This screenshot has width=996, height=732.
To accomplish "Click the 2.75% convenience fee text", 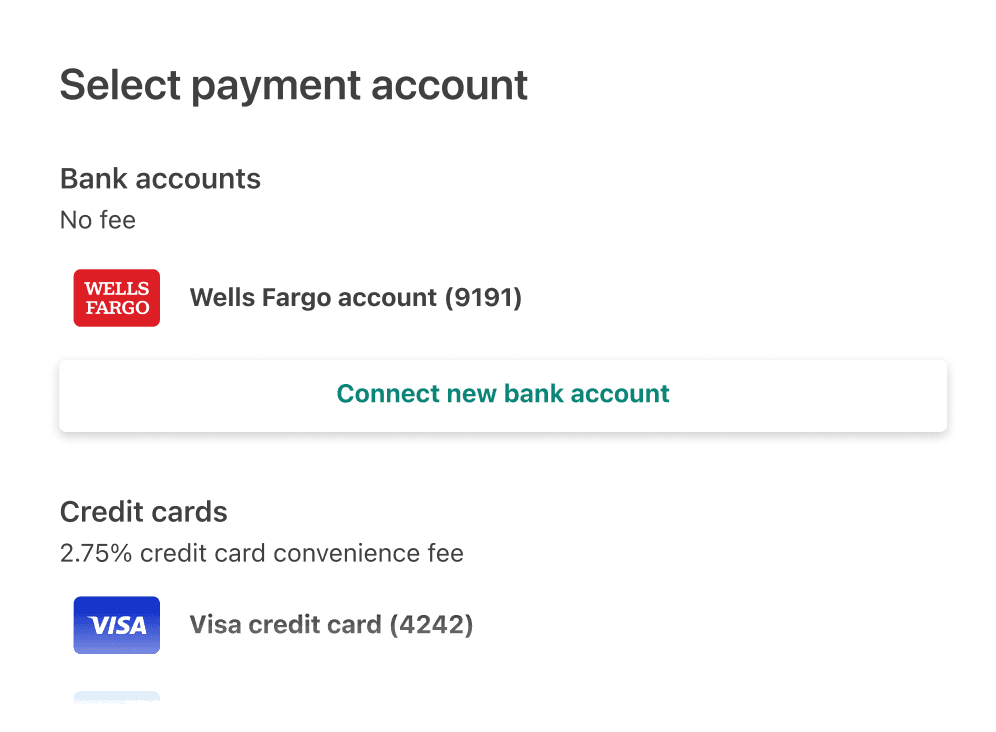I will click(x=262, y=552).
